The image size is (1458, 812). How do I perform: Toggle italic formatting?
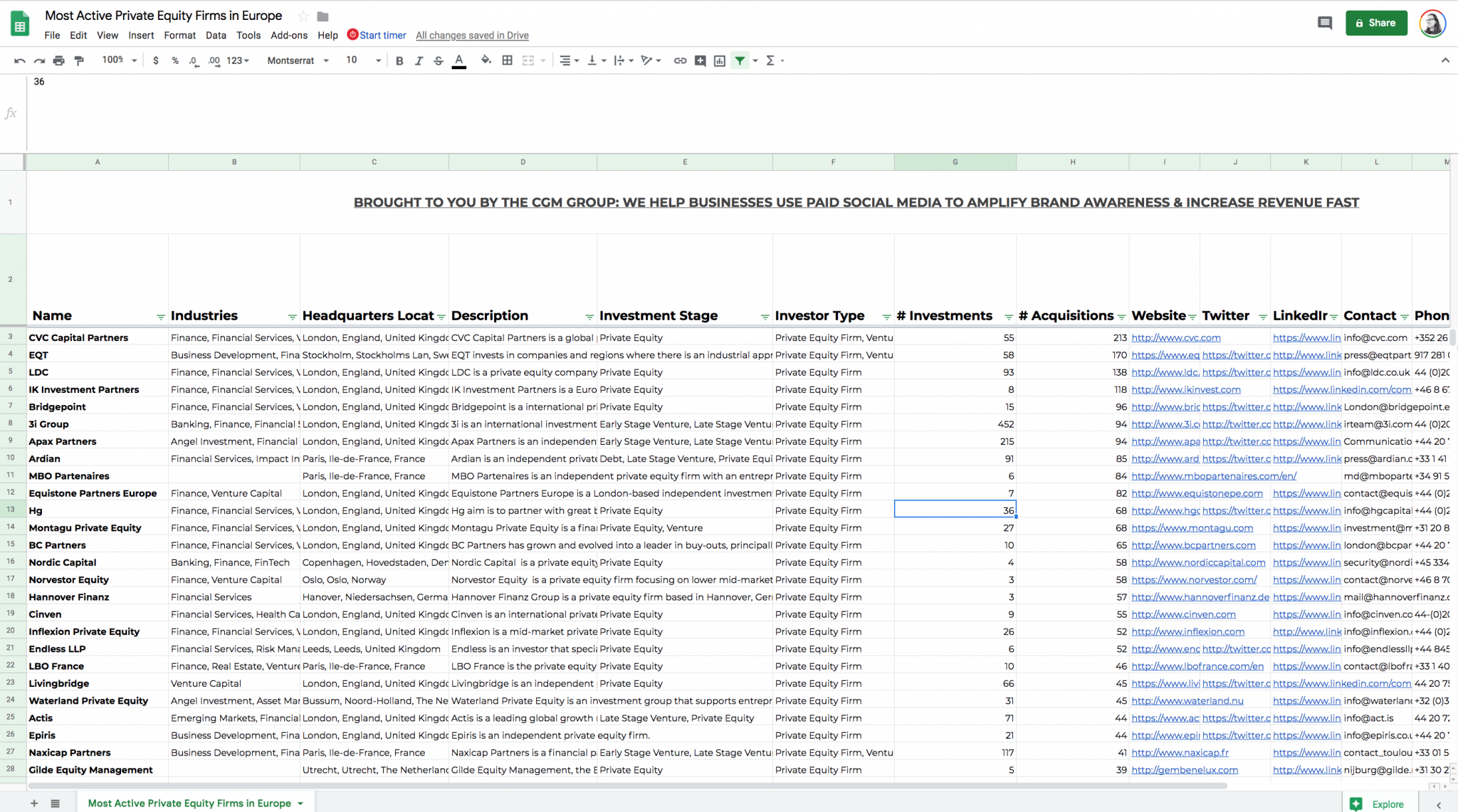tap(419, 60)
